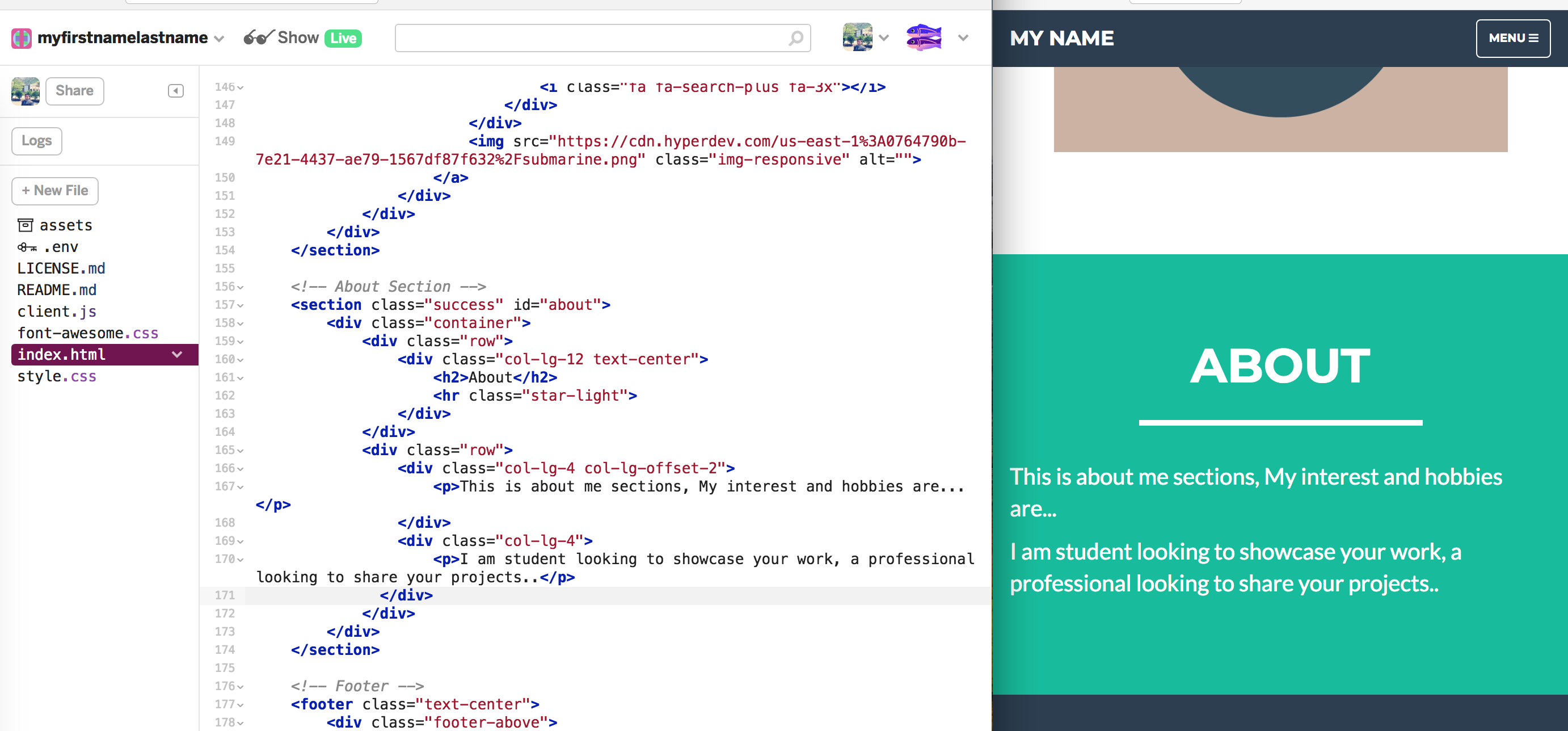Toggle the green Live status badge
The height and width of the screenshot is (731, 1568).
click(x=343, y=38)
